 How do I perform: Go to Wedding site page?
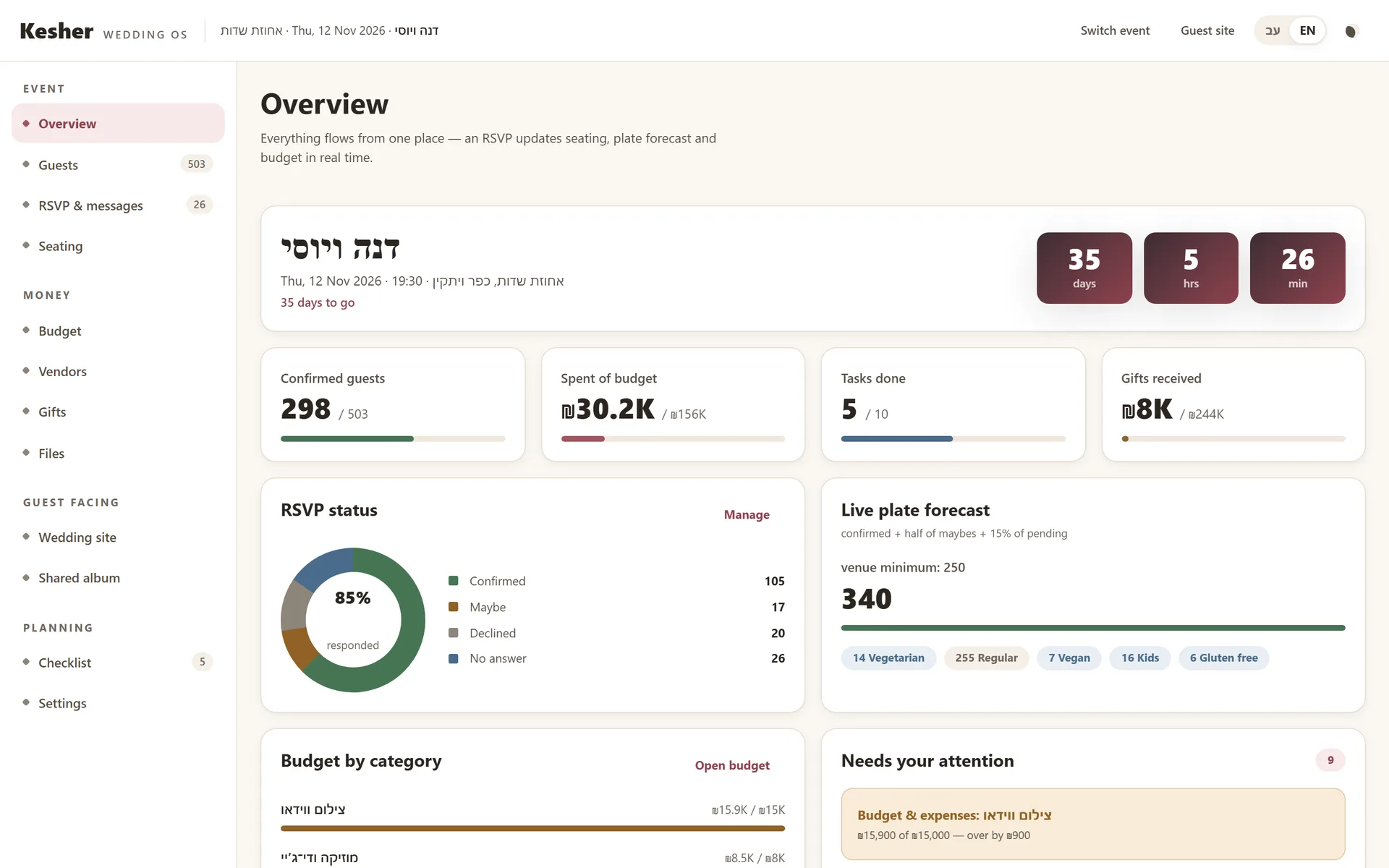118,537
